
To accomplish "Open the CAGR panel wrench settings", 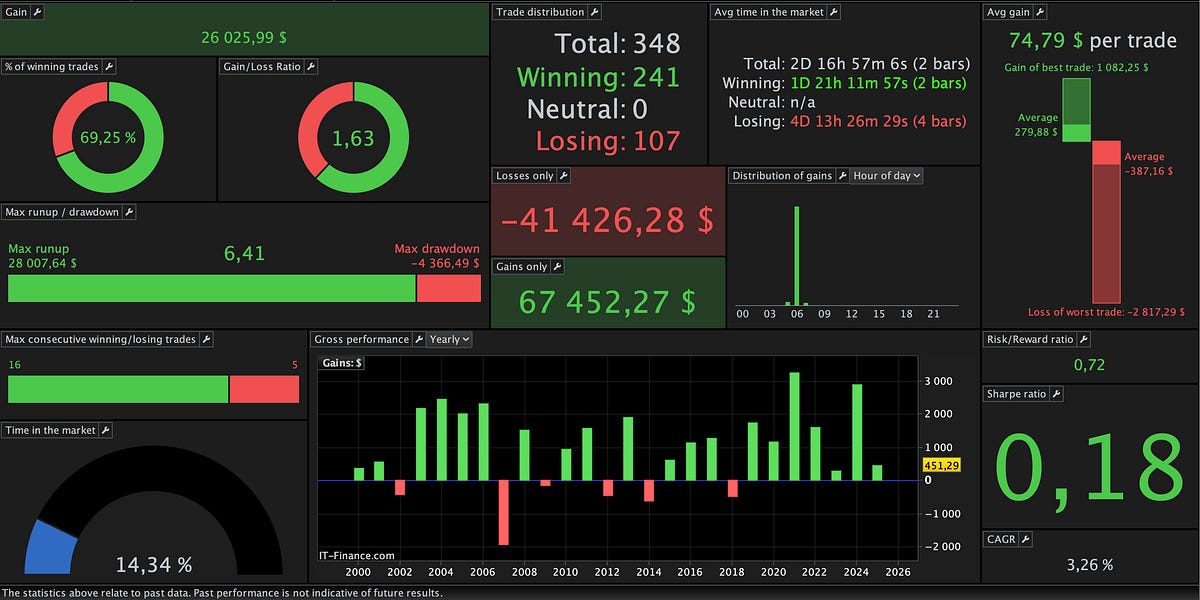I will pyautogui.click(x=1025, y=539).
